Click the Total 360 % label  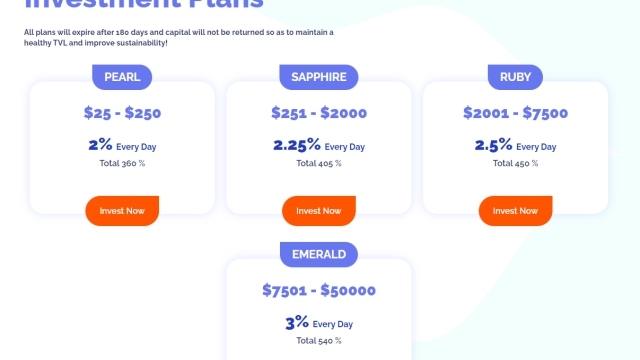click(x=122, y=163)
